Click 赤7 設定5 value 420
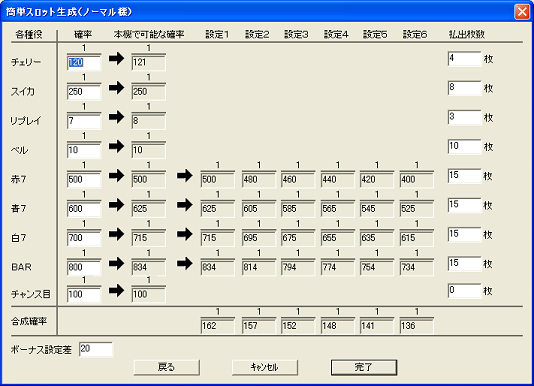The image size is (534, 386). (377, 179)
